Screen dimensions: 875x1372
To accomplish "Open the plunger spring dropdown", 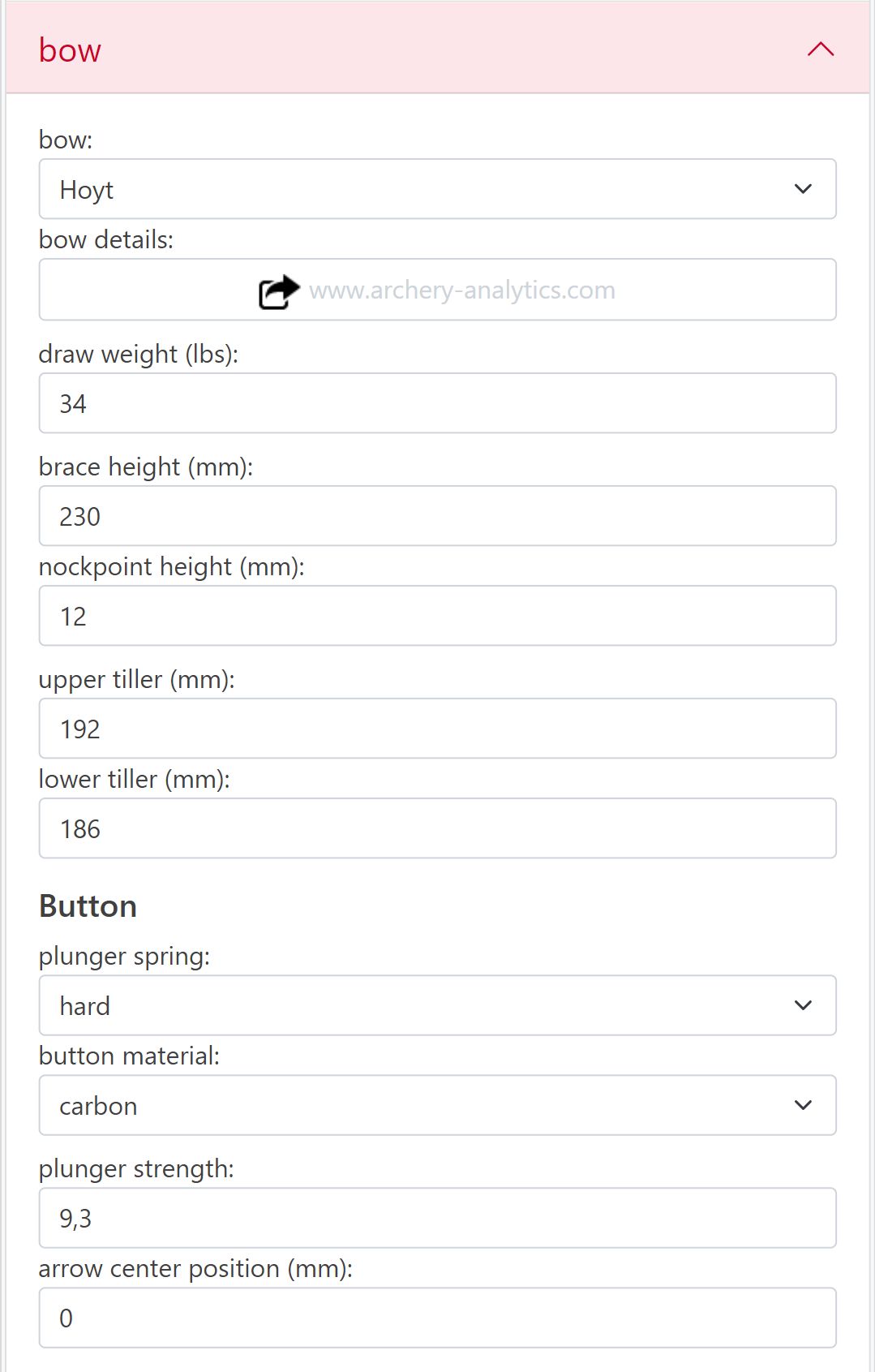I will click(x=437, y=1006).
